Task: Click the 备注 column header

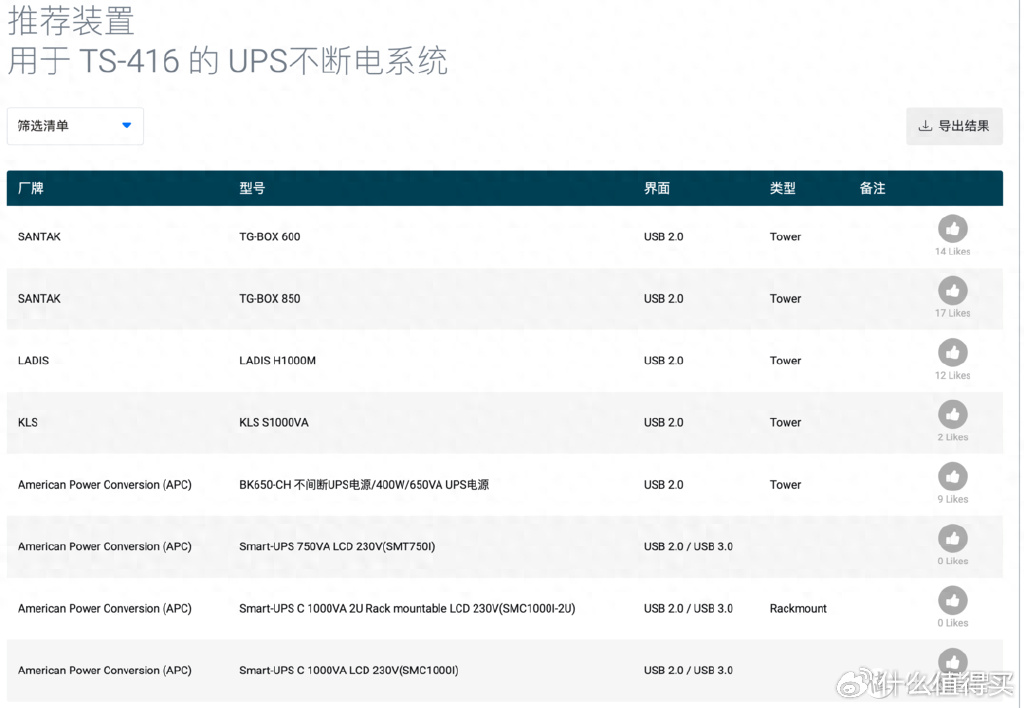Action: [x=872, y=188]
